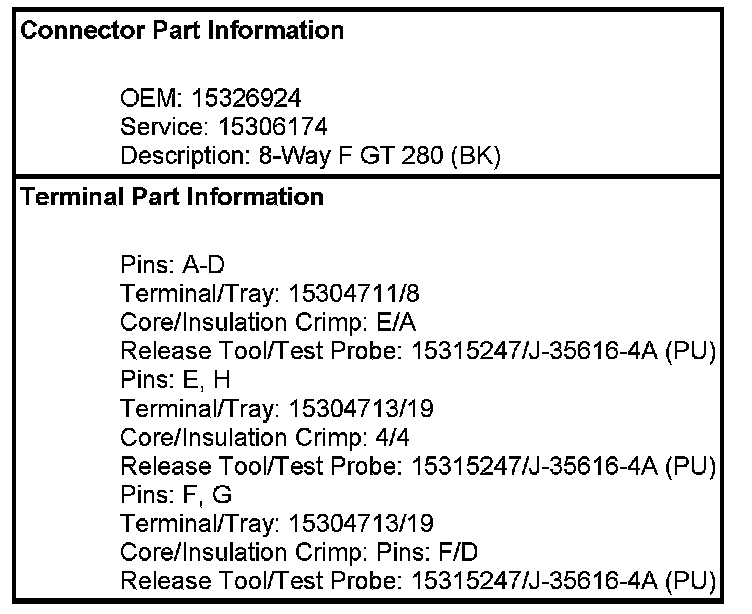
Task: Click Release Tool line directly below Crimp 4/4
Action: click(x=418, y=466)
